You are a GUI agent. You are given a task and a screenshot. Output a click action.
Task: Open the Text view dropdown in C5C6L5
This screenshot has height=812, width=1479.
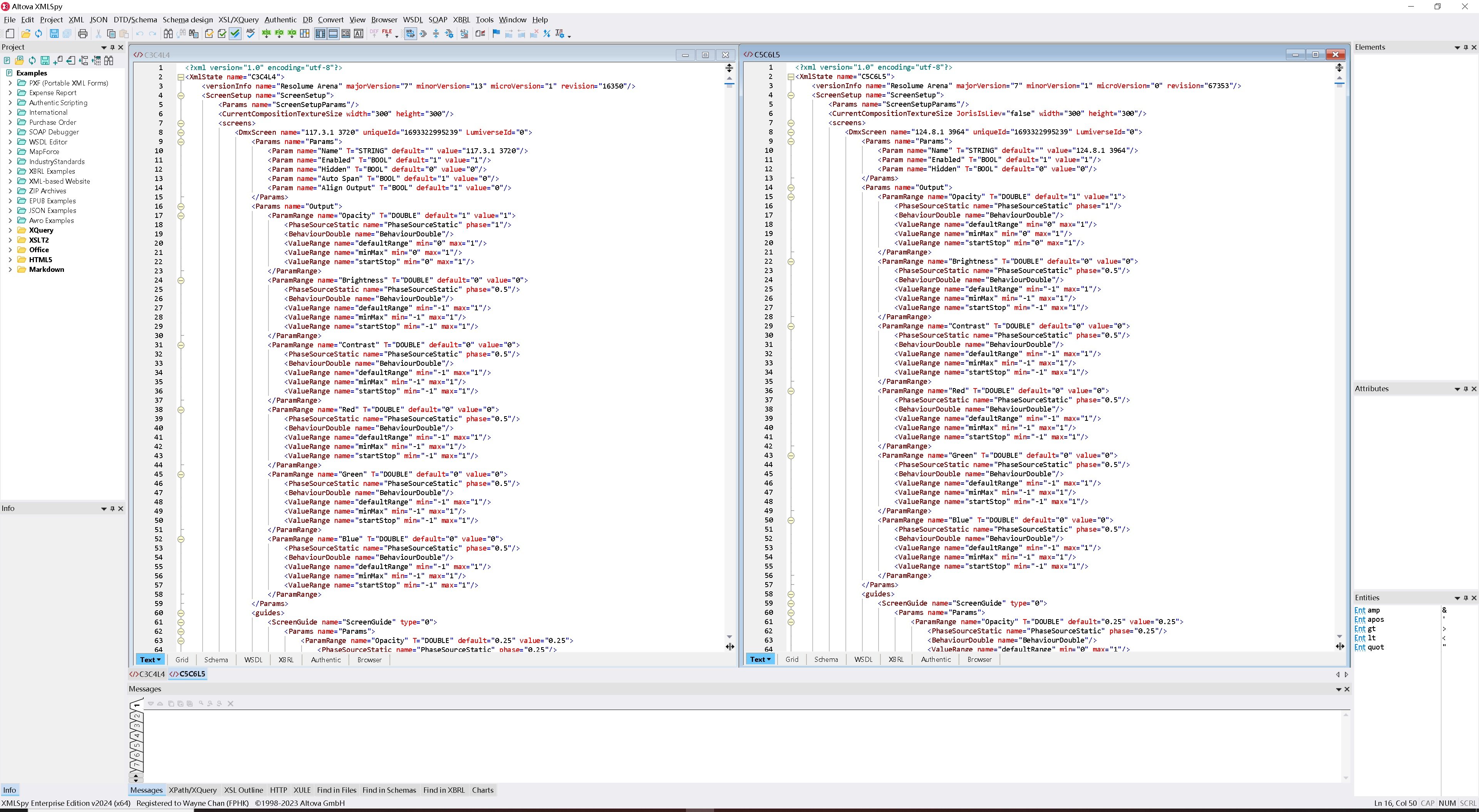coord(768,660)
